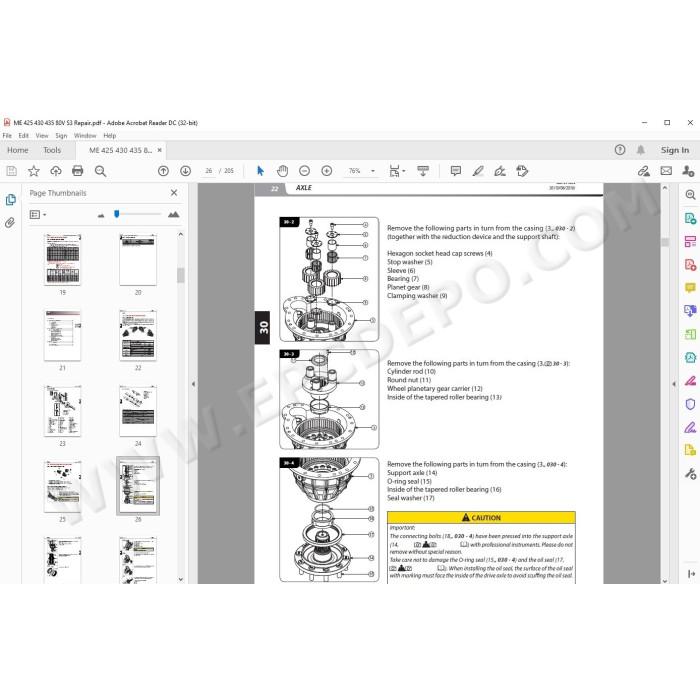700x700 pixels.
Task: Share link to file icon
Action: click(644, 171)
